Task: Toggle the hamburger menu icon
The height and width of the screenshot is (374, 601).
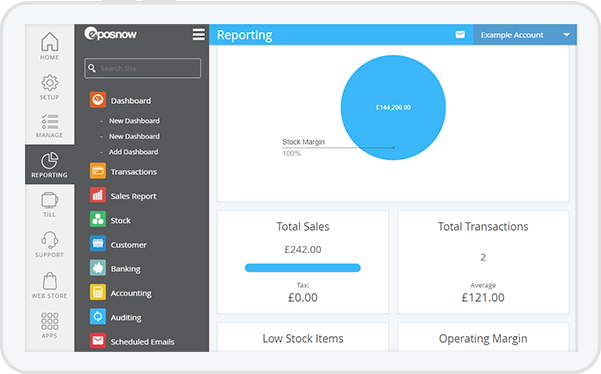Action: click(x=199, y=34)
